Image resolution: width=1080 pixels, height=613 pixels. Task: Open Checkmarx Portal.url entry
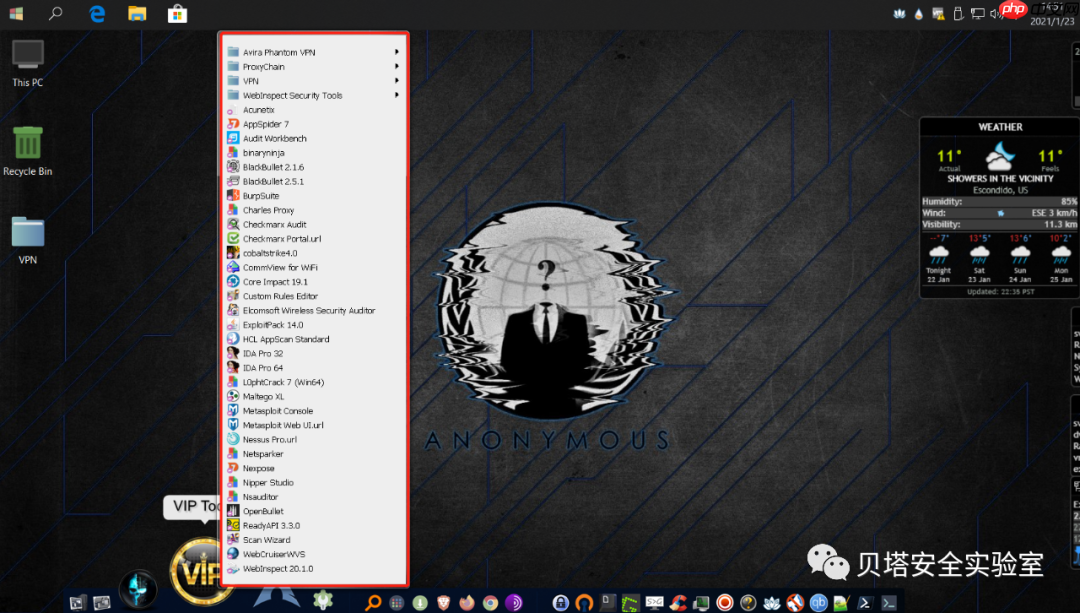[x=281, y=239]
